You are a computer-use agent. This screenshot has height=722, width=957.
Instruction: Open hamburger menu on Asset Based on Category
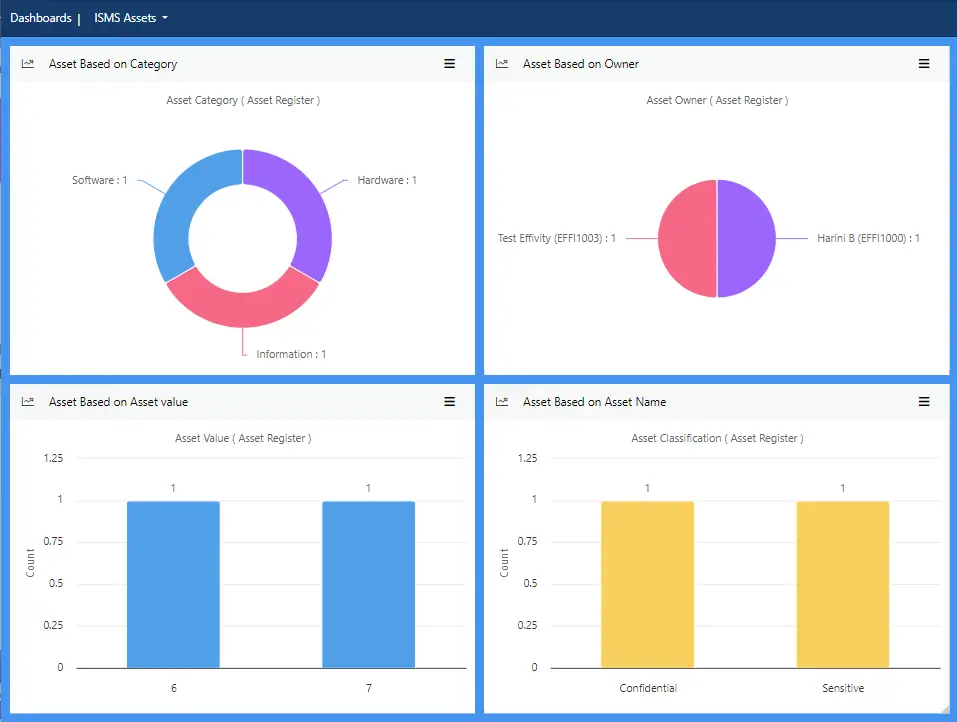[450, 64]
